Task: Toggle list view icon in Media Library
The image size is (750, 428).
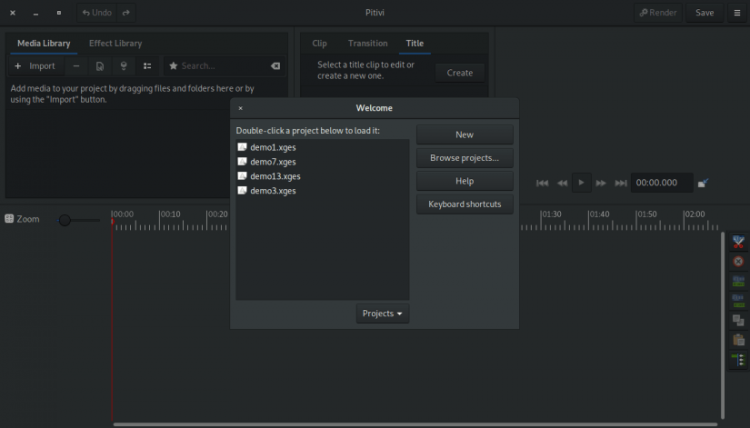Action: [147, 66]
